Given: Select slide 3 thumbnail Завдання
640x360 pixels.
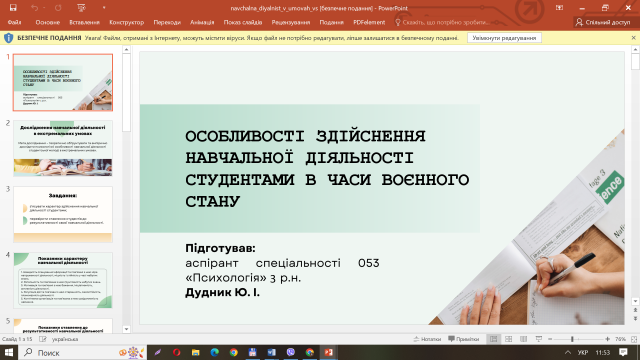Looking at the screenshot, I should [63, 214].
